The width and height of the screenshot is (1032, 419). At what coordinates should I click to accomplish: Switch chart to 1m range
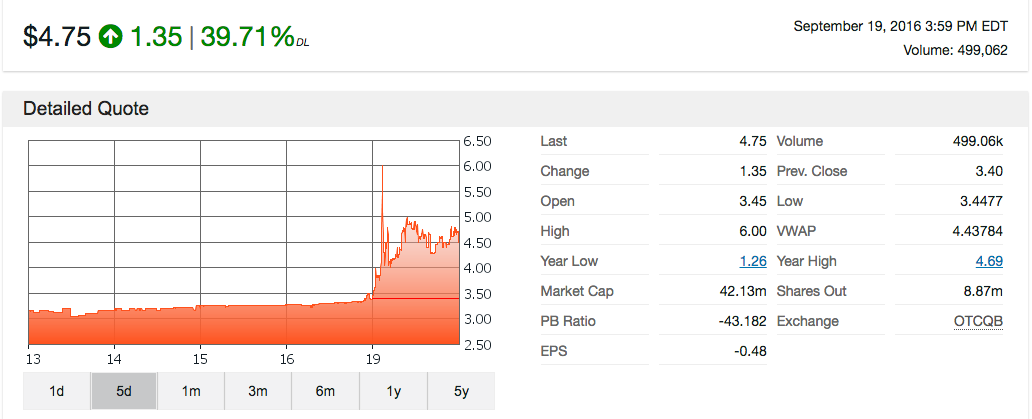tap(191, 391)
